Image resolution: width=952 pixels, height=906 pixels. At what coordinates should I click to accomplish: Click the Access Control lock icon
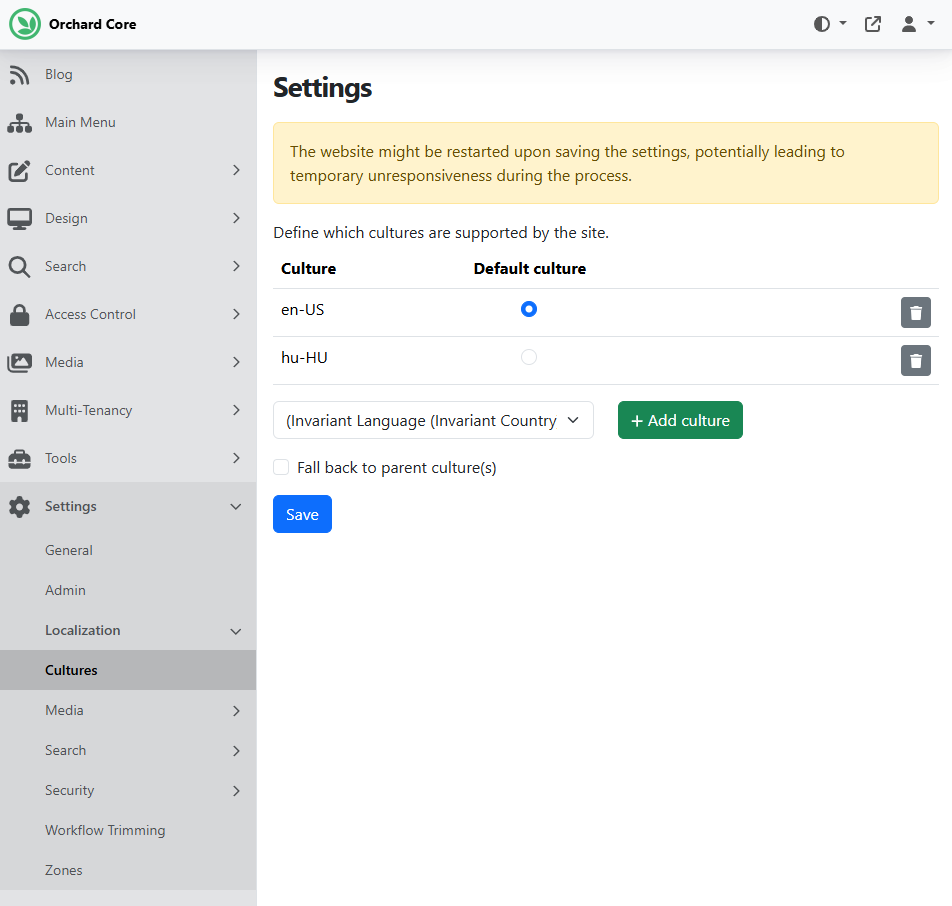(x=19, y=315)
